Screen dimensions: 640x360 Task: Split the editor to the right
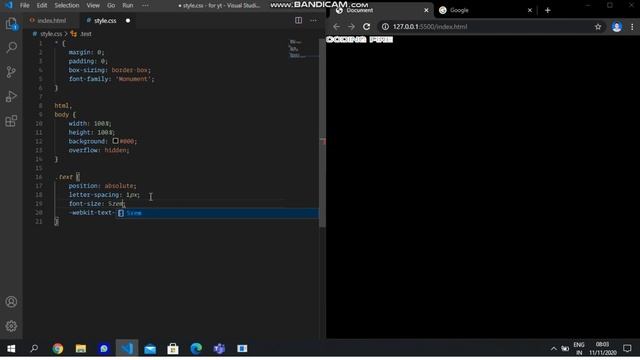click(x=298, y=20)
